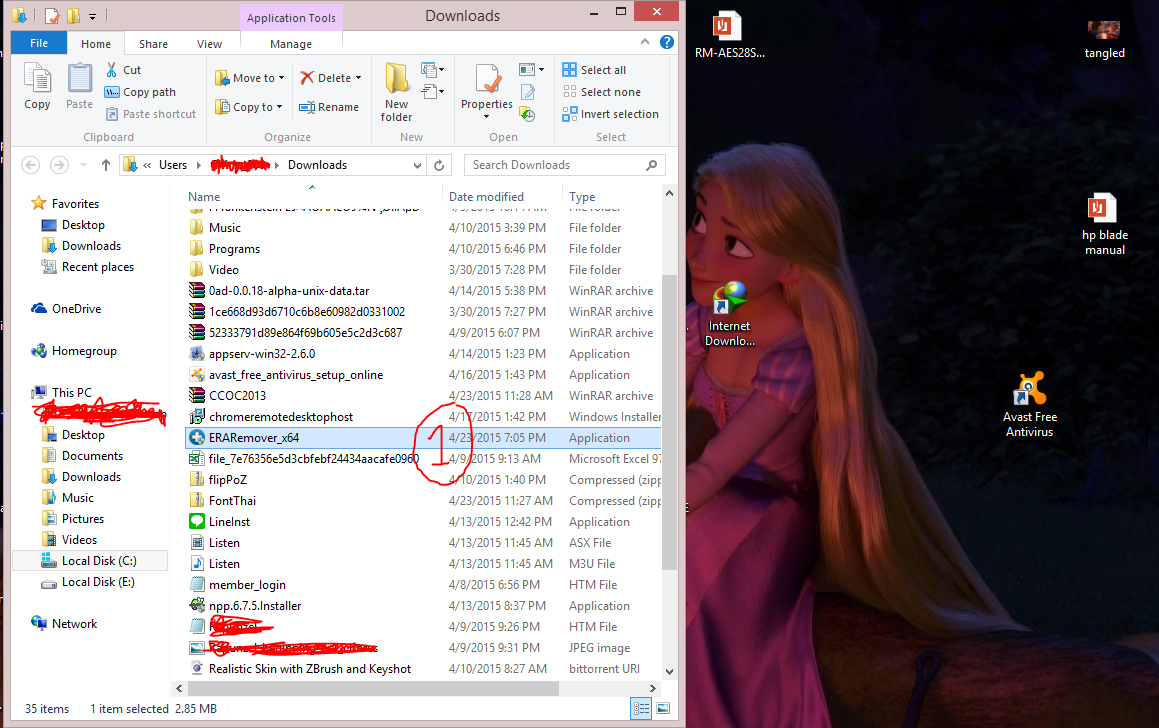Select the Internet Download Manager desktop shortcut

729,314
